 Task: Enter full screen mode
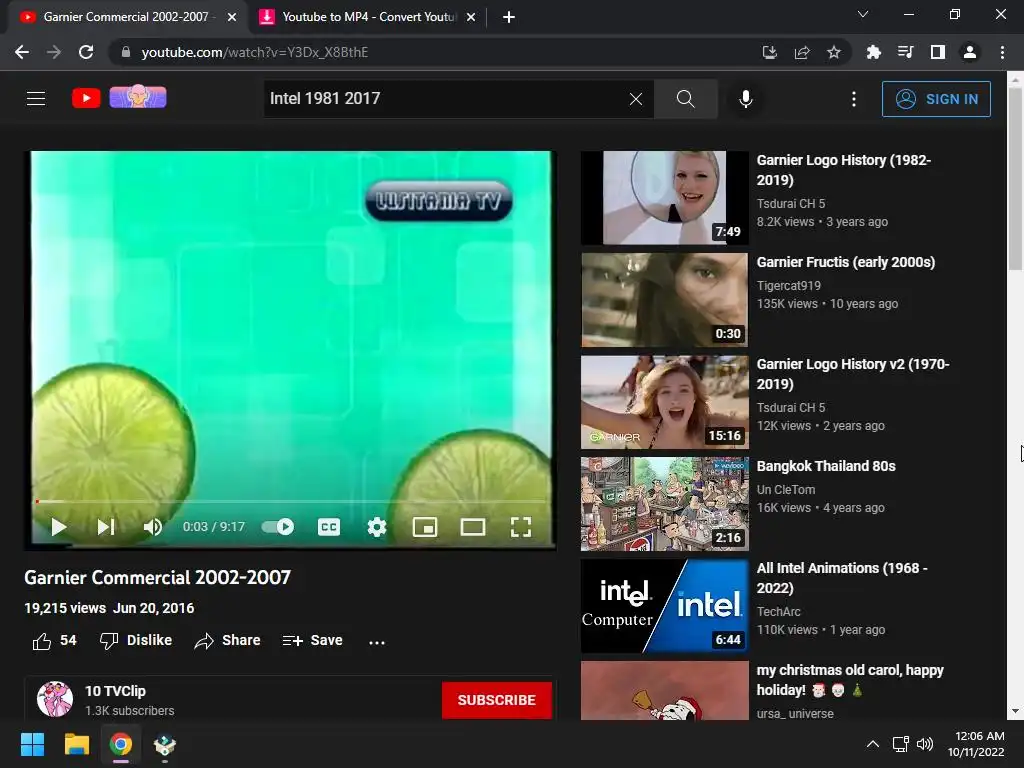point(520,526)
